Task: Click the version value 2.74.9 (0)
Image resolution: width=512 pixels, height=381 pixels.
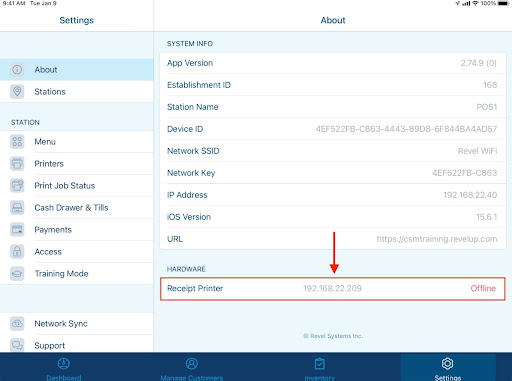Action: (x=479, y=63)
